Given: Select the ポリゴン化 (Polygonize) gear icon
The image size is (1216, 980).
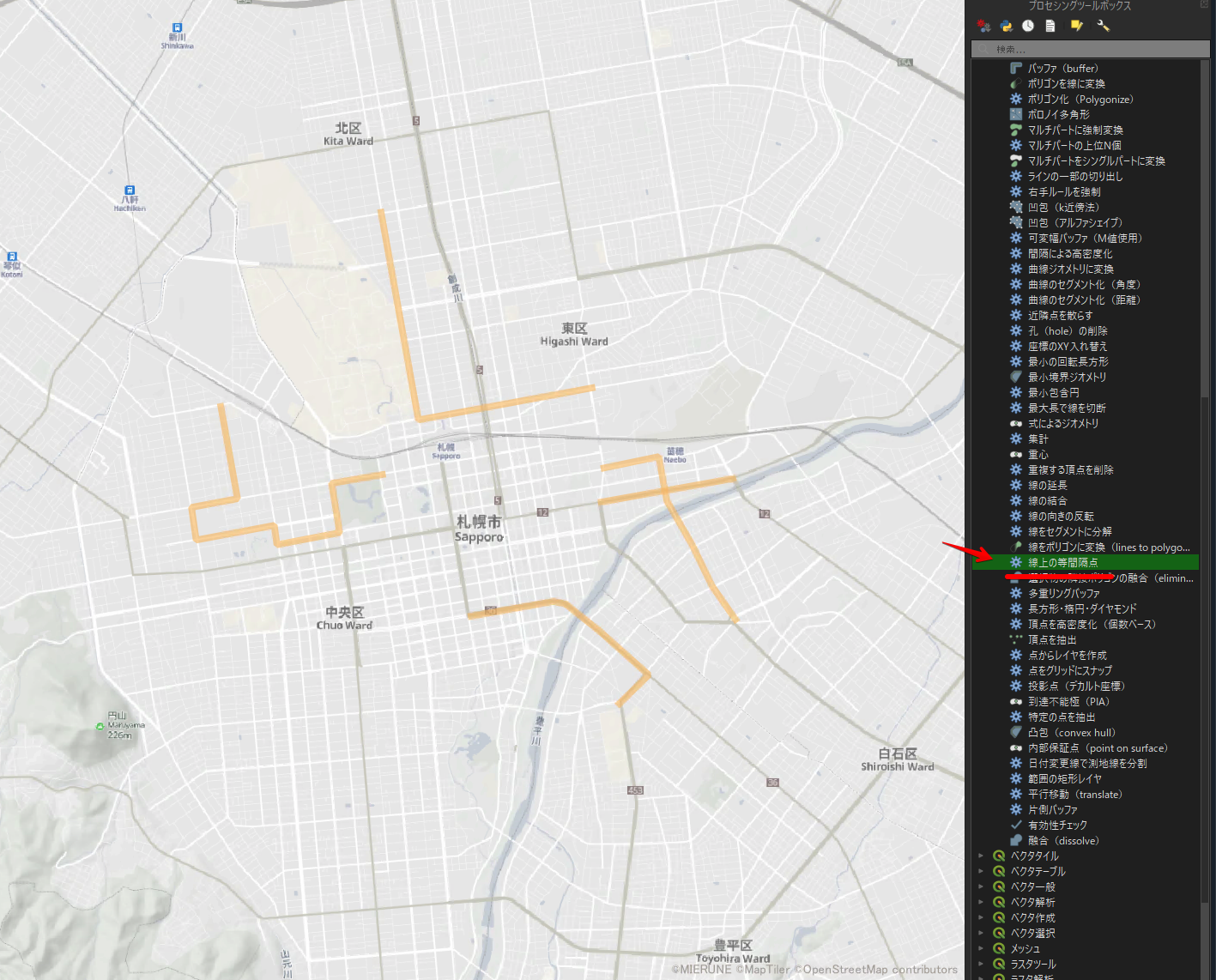Looking at the screenshot, I should pyautogui.click(x=1016, y=99).
